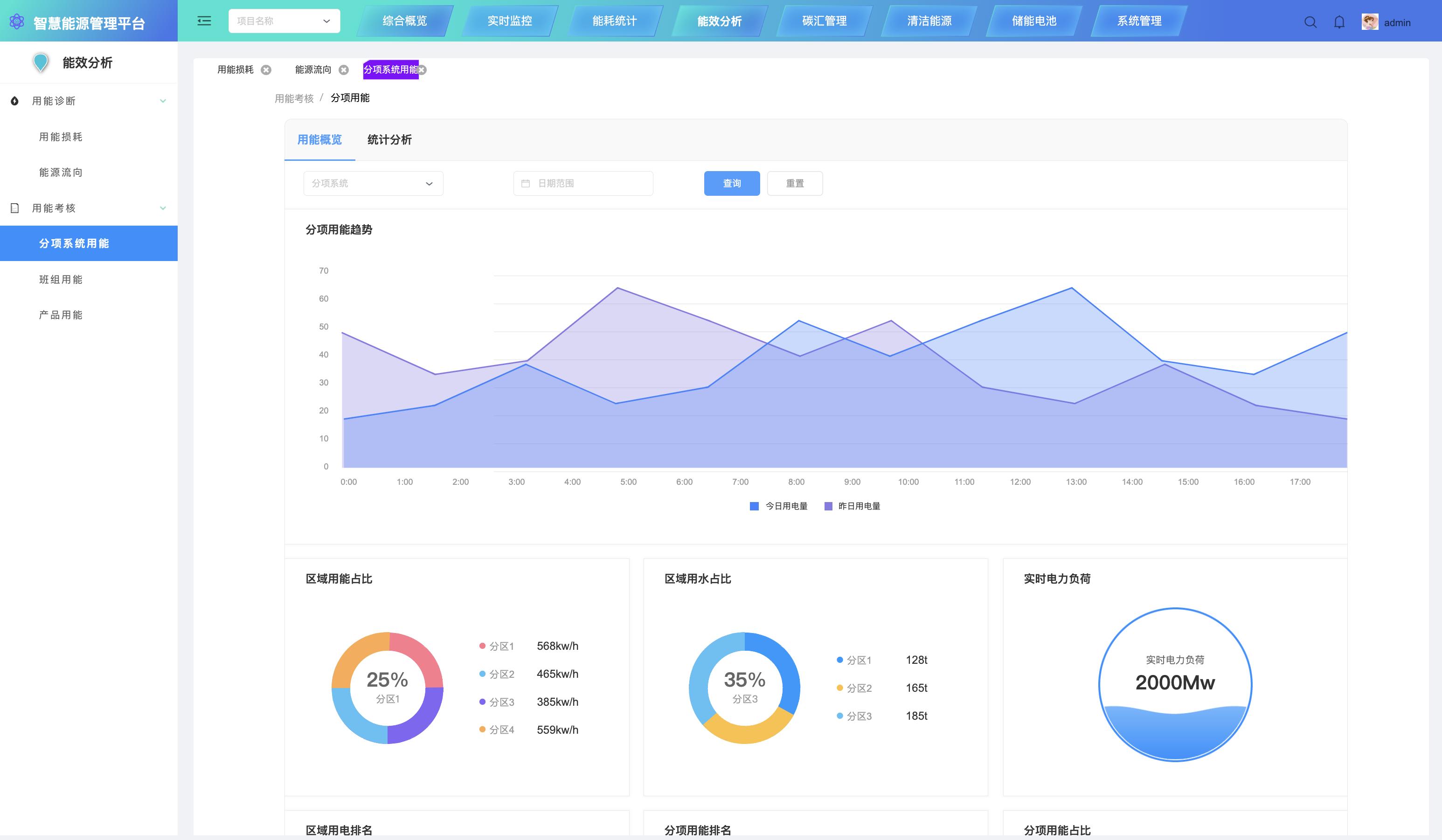Toggle 分区4 legend in 区域用能占比
Screen dimensions: 1442x840
[497, 730]
